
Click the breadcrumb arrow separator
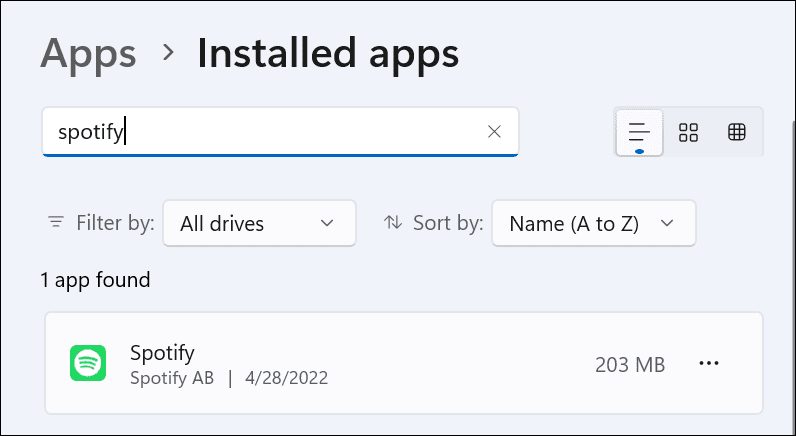click(168, 52)
